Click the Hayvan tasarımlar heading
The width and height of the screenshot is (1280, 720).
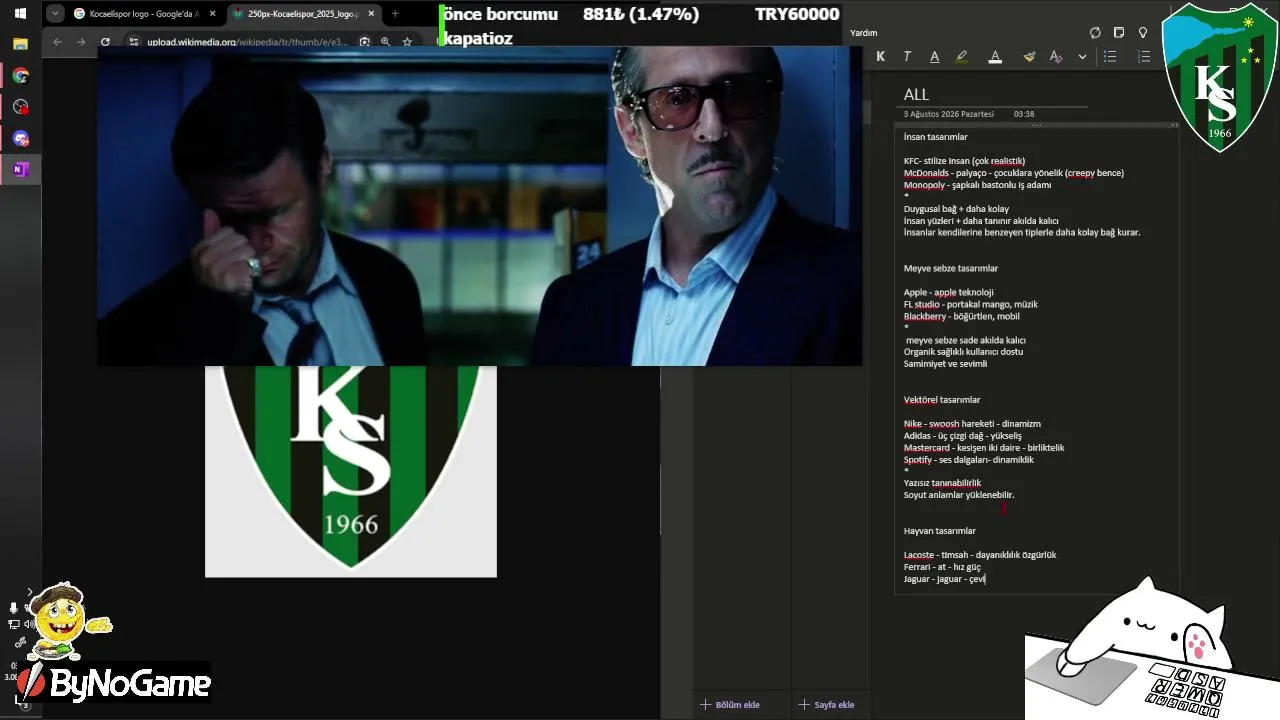tap(940, 531)
